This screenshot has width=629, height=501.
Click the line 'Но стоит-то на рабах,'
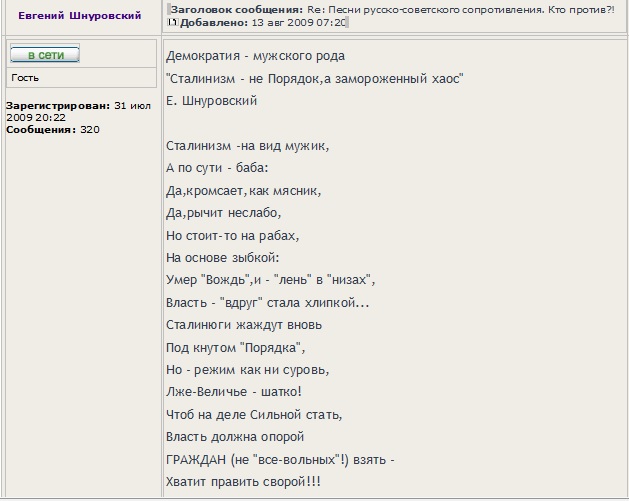(232, 235)
